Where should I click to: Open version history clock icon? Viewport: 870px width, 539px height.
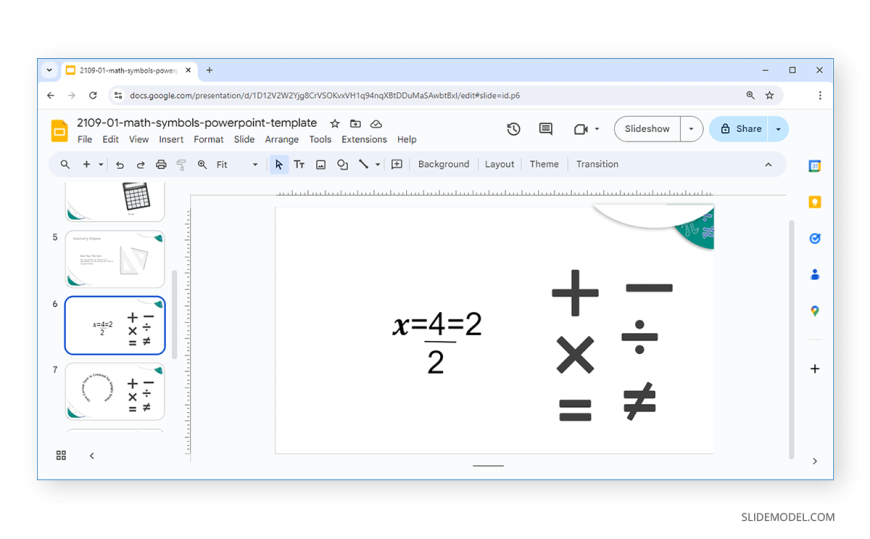coord(513,129)
